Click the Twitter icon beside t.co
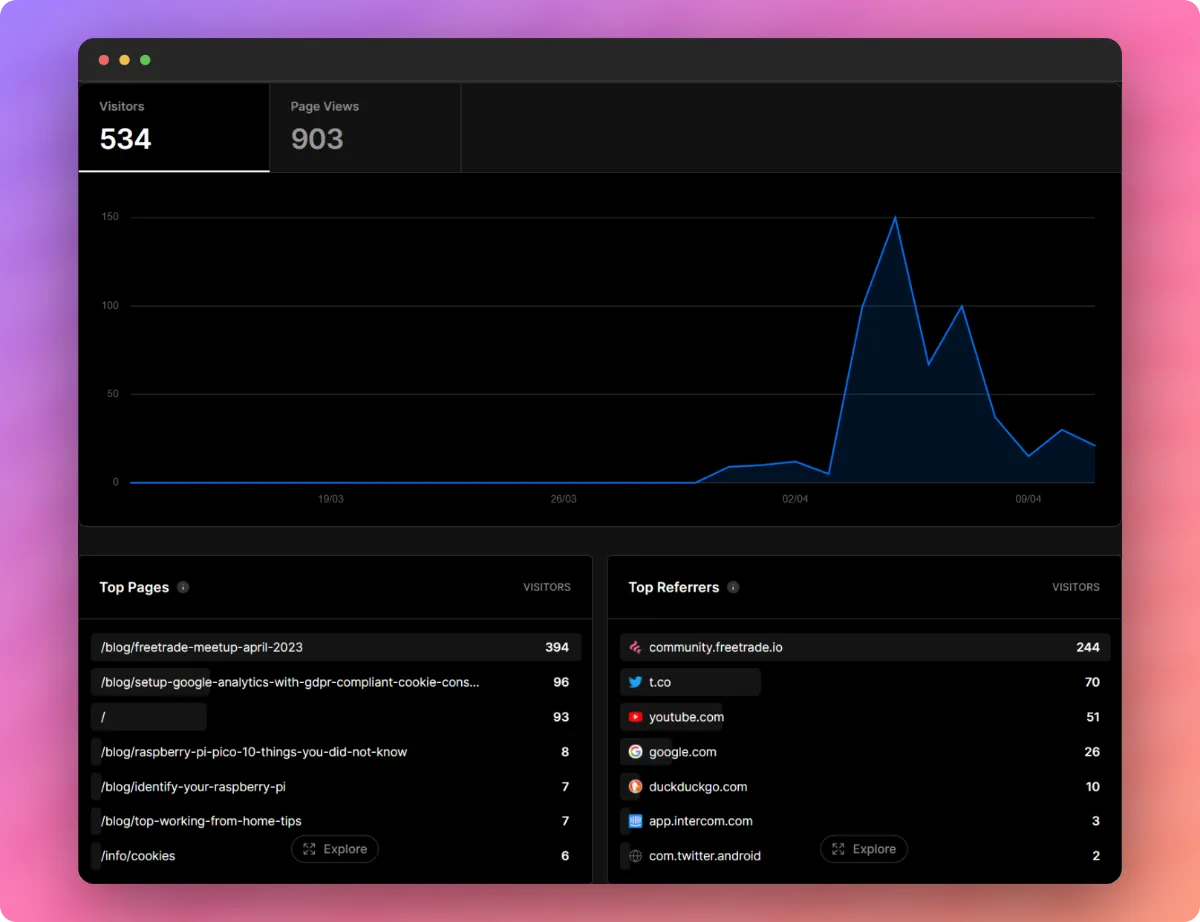The image size is (1200, 922). pyautogui.click(x=637, y=682)
